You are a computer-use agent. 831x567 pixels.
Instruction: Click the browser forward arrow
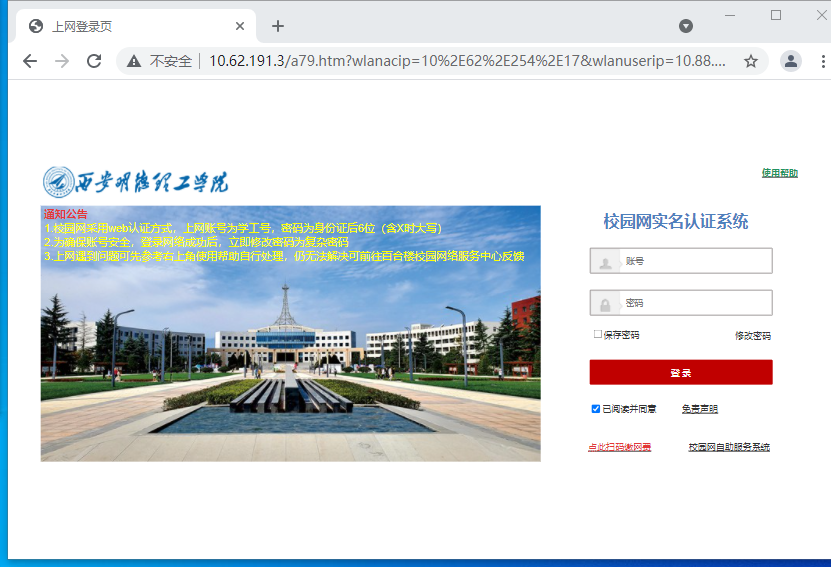click(62, 61)
